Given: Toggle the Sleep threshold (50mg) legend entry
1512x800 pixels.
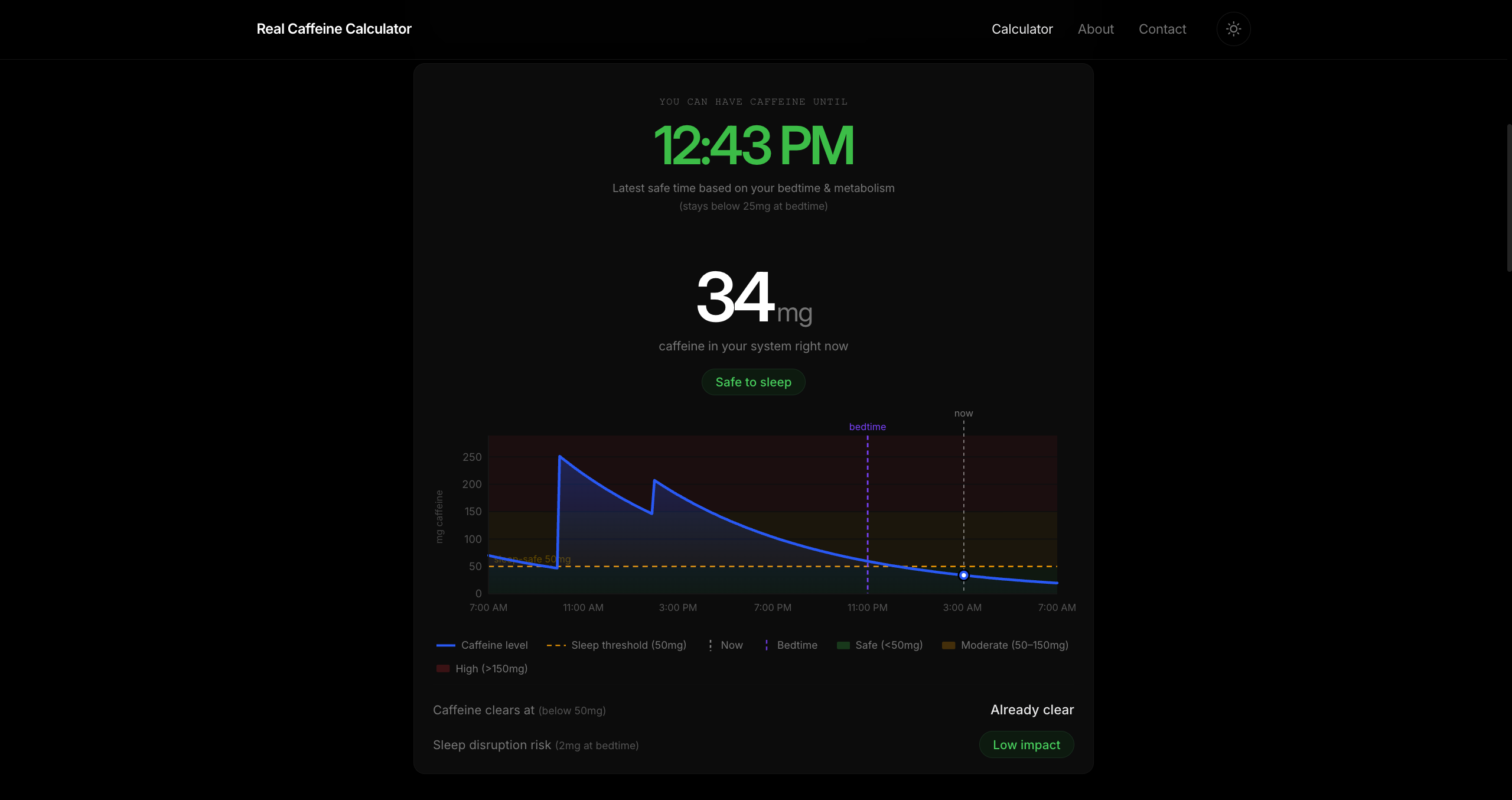Looking at the screenshot, I should coord(617,645).
